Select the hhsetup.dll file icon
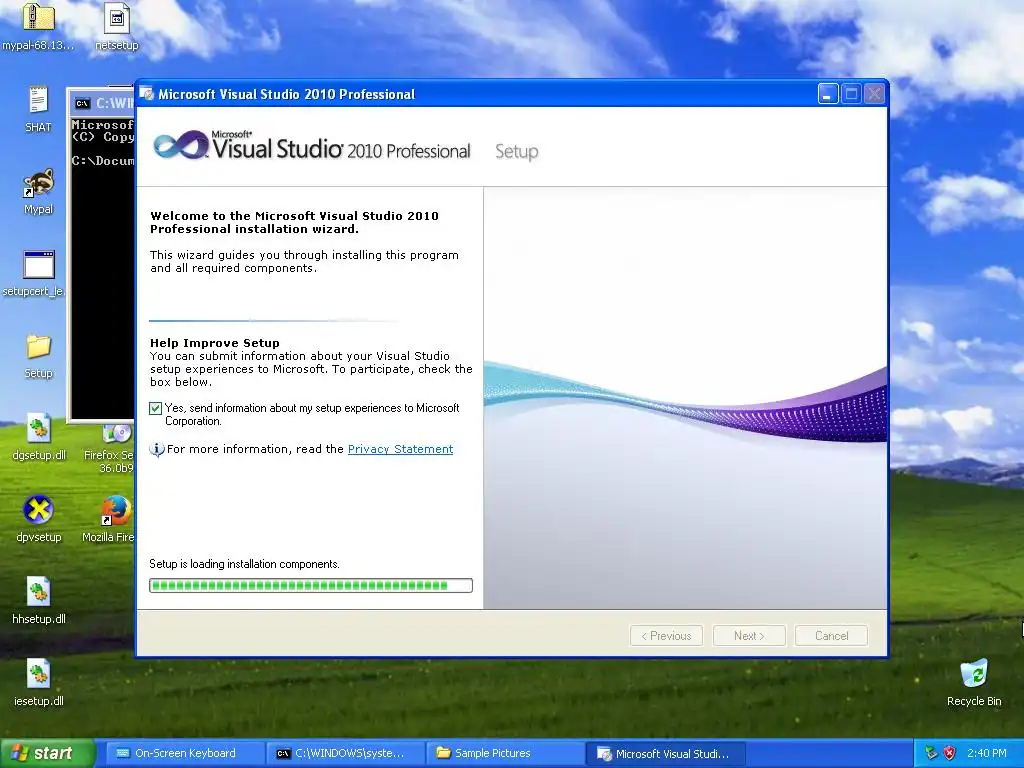The width and height of the screenshot is (1024, 768). point(39,592)
